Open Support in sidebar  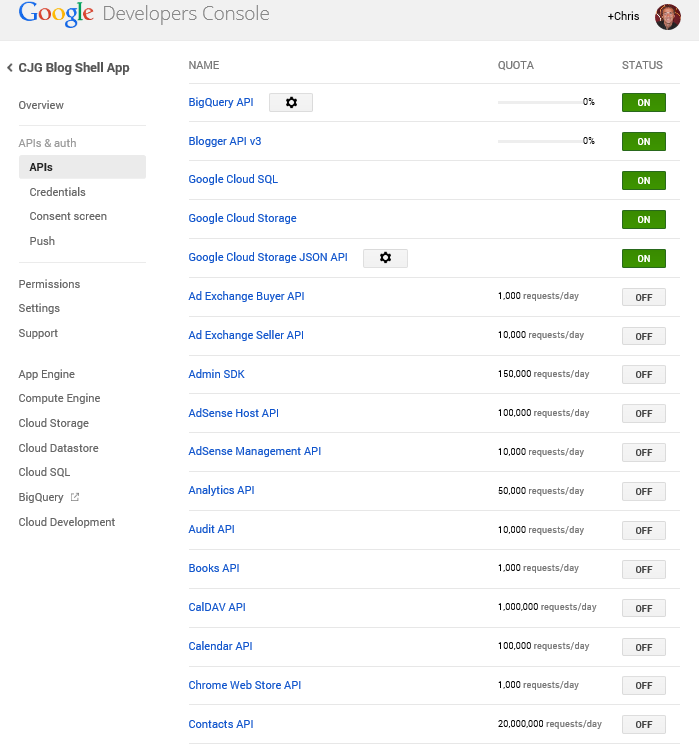[x=38, y=333]
